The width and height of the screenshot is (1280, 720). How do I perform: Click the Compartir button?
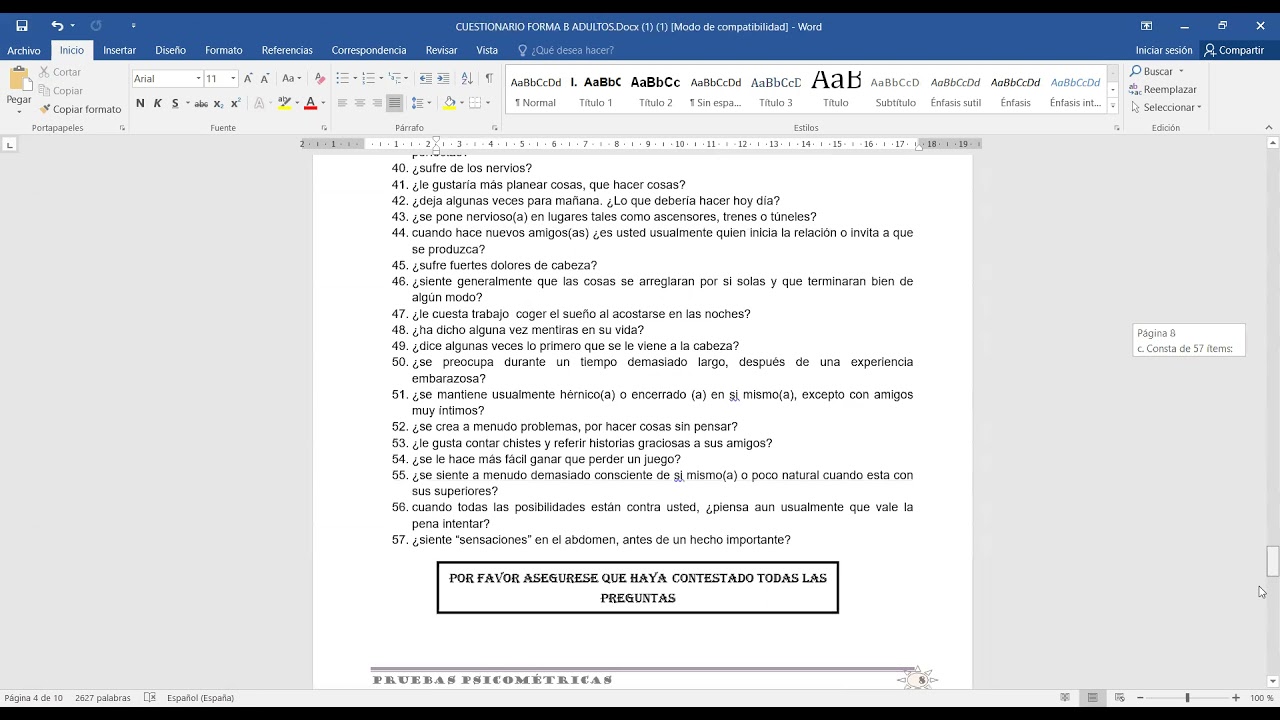1234,50
